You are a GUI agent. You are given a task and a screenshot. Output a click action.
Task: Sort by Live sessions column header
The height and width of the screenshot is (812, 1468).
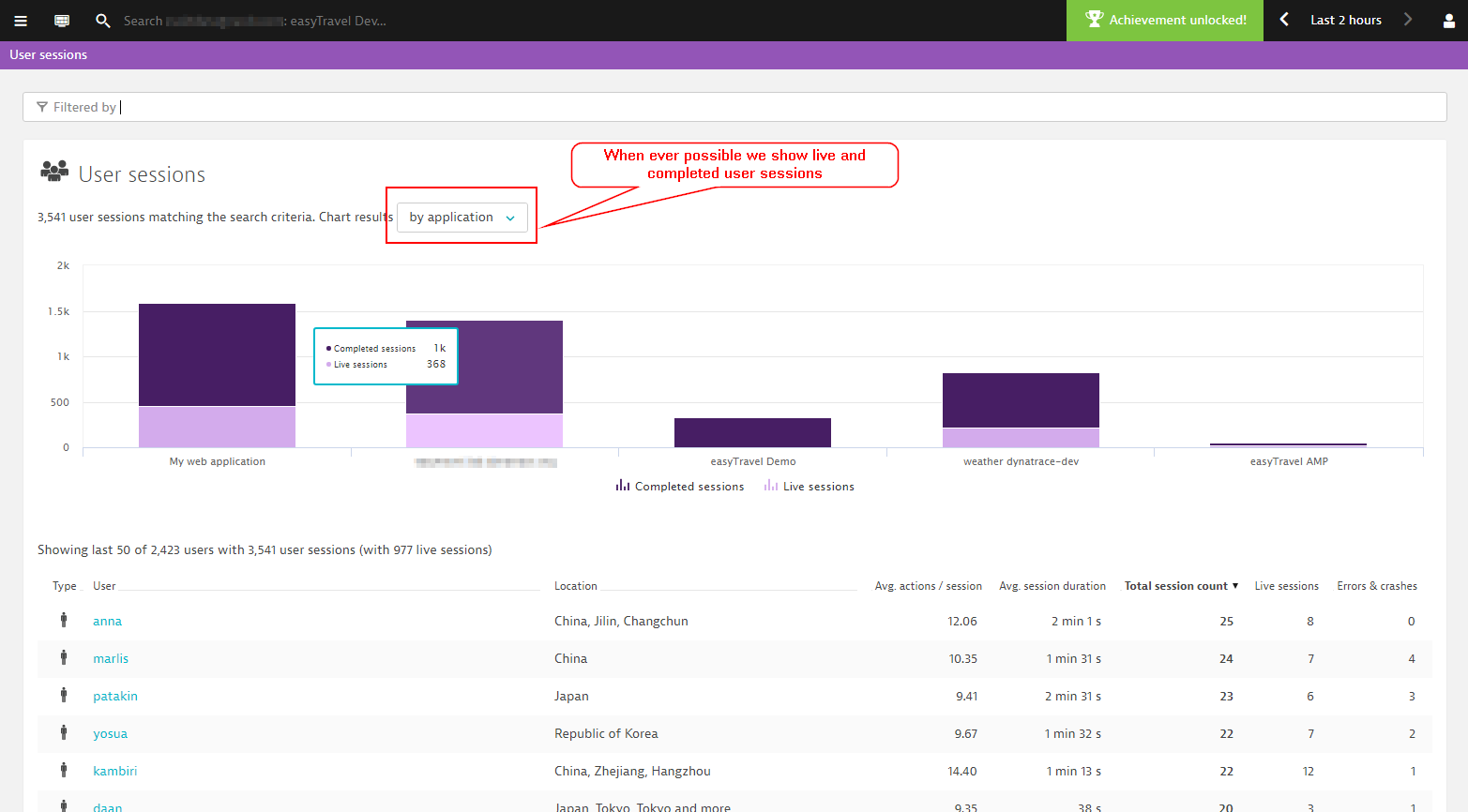[x=1287, y=586]
